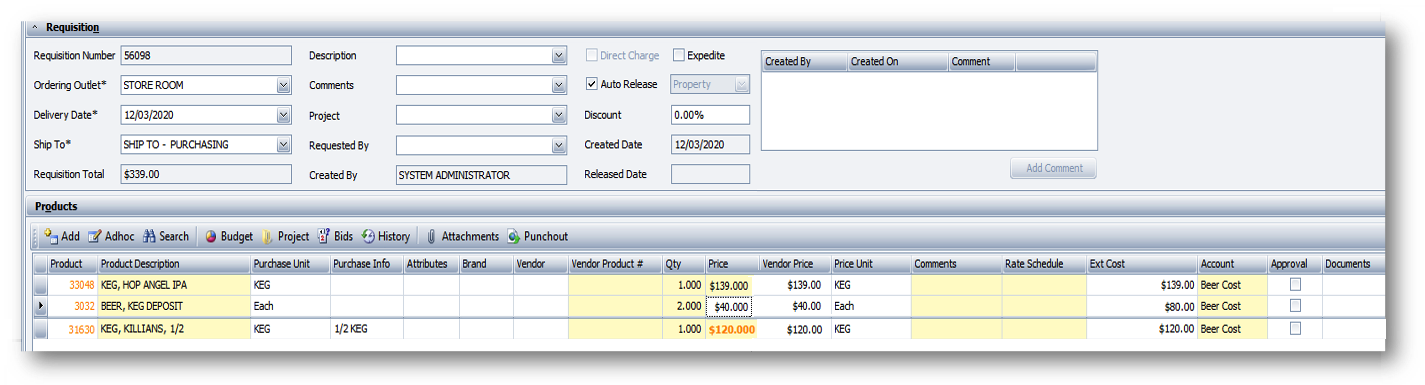Open the Requested By dropdown
1425x385 pixels.
tap(560, 146)
